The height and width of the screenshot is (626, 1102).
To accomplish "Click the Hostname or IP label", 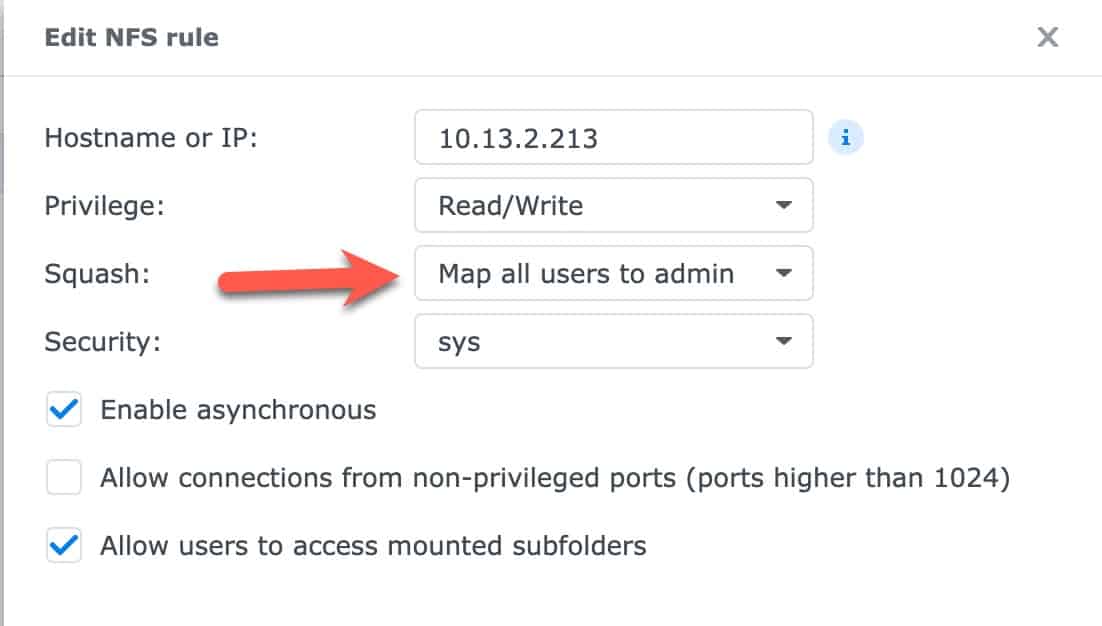I will (x=151, y=138).
